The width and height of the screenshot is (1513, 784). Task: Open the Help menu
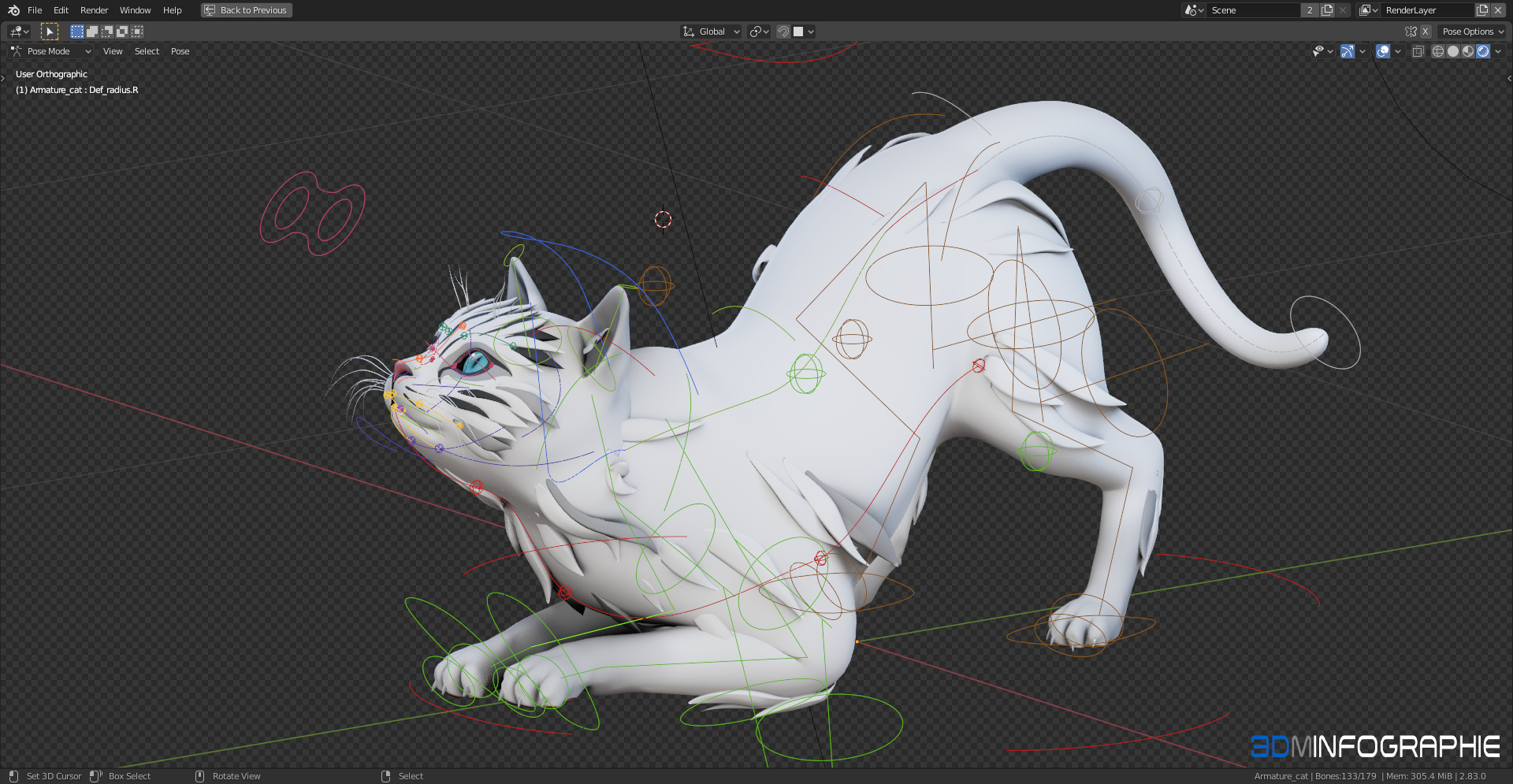173,10
